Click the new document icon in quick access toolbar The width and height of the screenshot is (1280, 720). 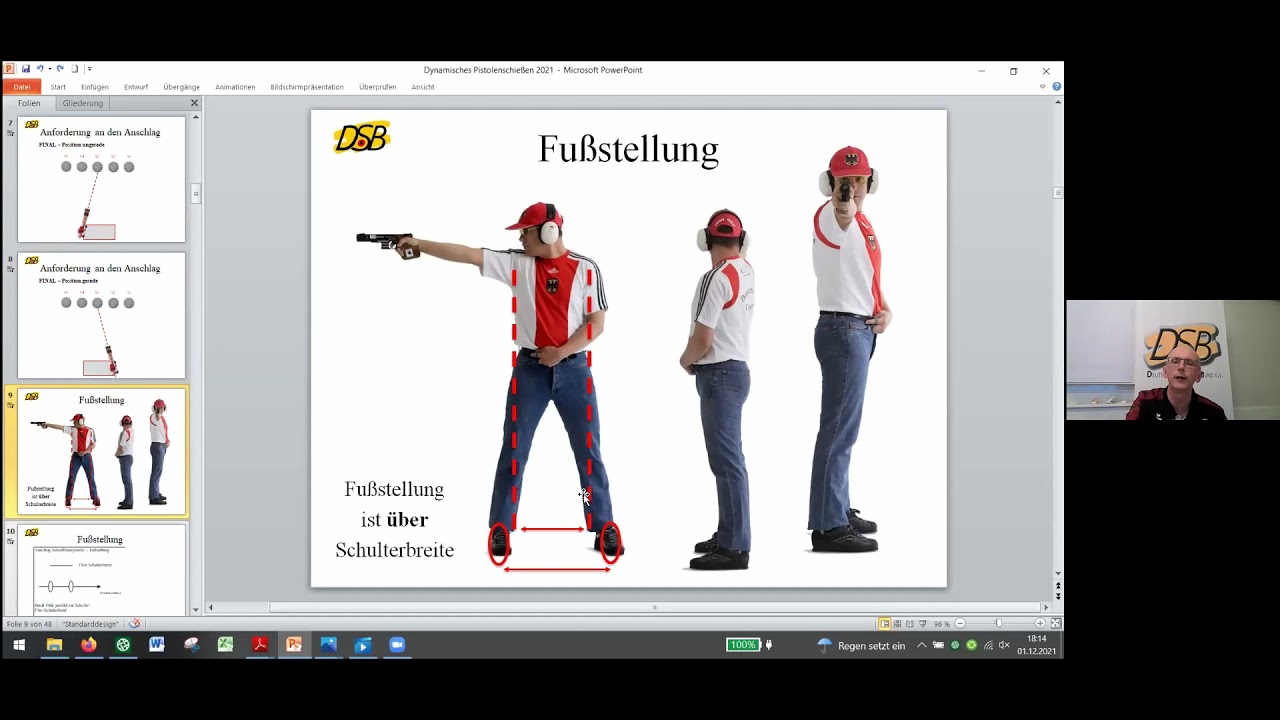point(75,69)
